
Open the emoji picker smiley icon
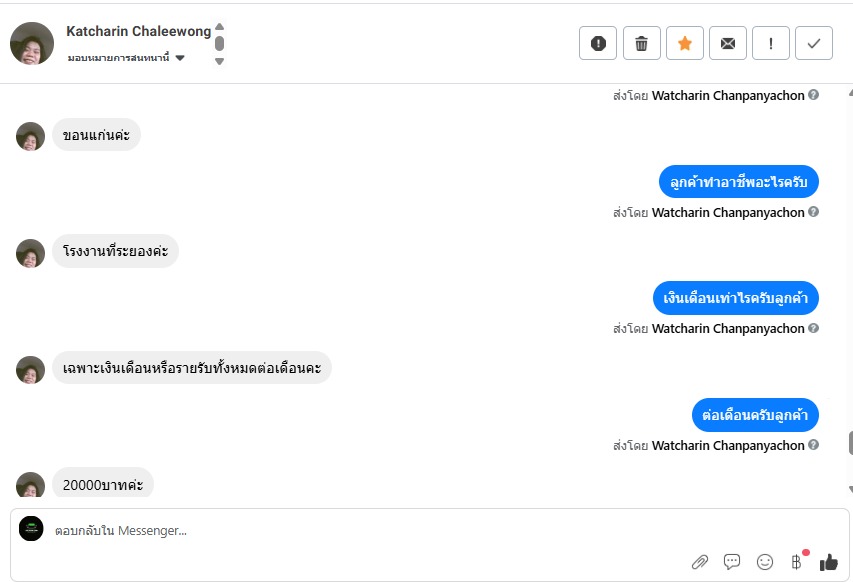pos(765,562)
